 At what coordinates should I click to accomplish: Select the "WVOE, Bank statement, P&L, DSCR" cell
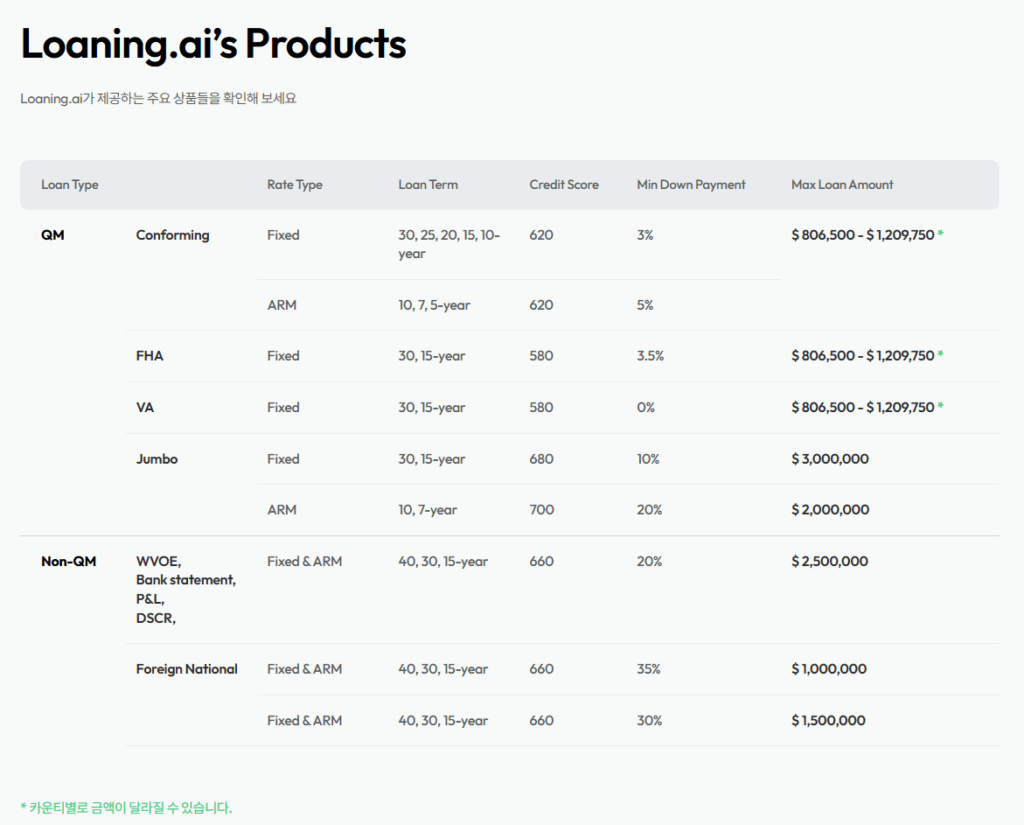pyautogui.click(x=186, y=590)
